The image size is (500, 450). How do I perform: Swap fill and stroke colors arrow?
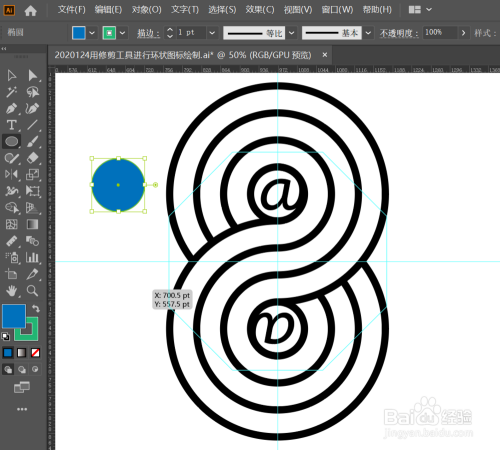point(36,309)
